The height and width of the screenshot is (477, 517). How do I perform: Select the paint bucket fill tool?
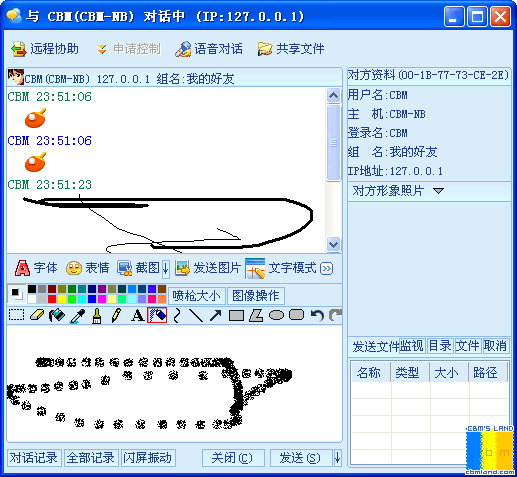pyautogui.click(x=57, y=315)
